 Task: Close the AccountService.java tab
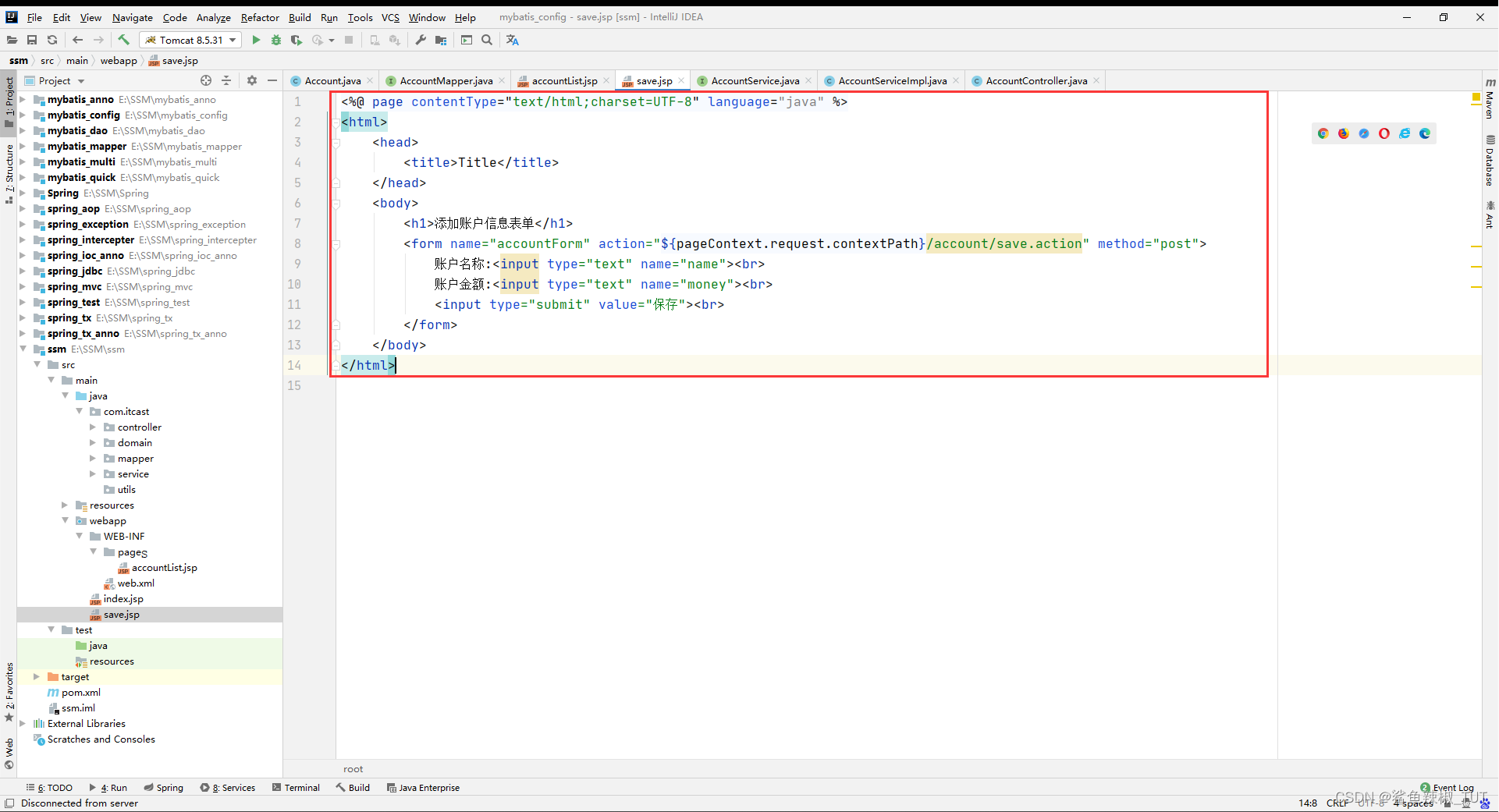[808, 80]
